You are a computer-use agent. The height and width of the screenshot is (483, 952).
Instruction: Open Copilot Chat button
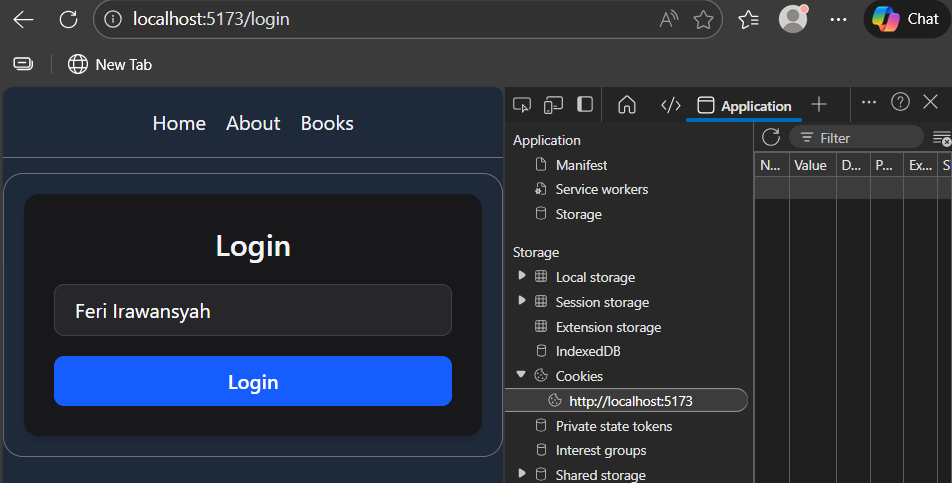point(906,19)
